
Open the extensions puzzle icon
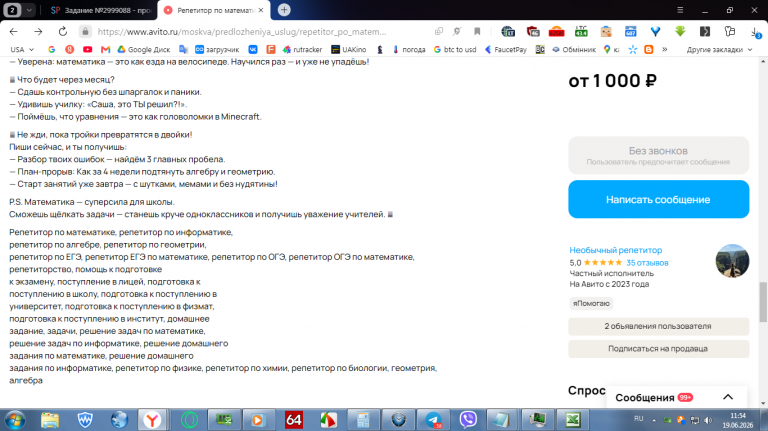point(730,31)
